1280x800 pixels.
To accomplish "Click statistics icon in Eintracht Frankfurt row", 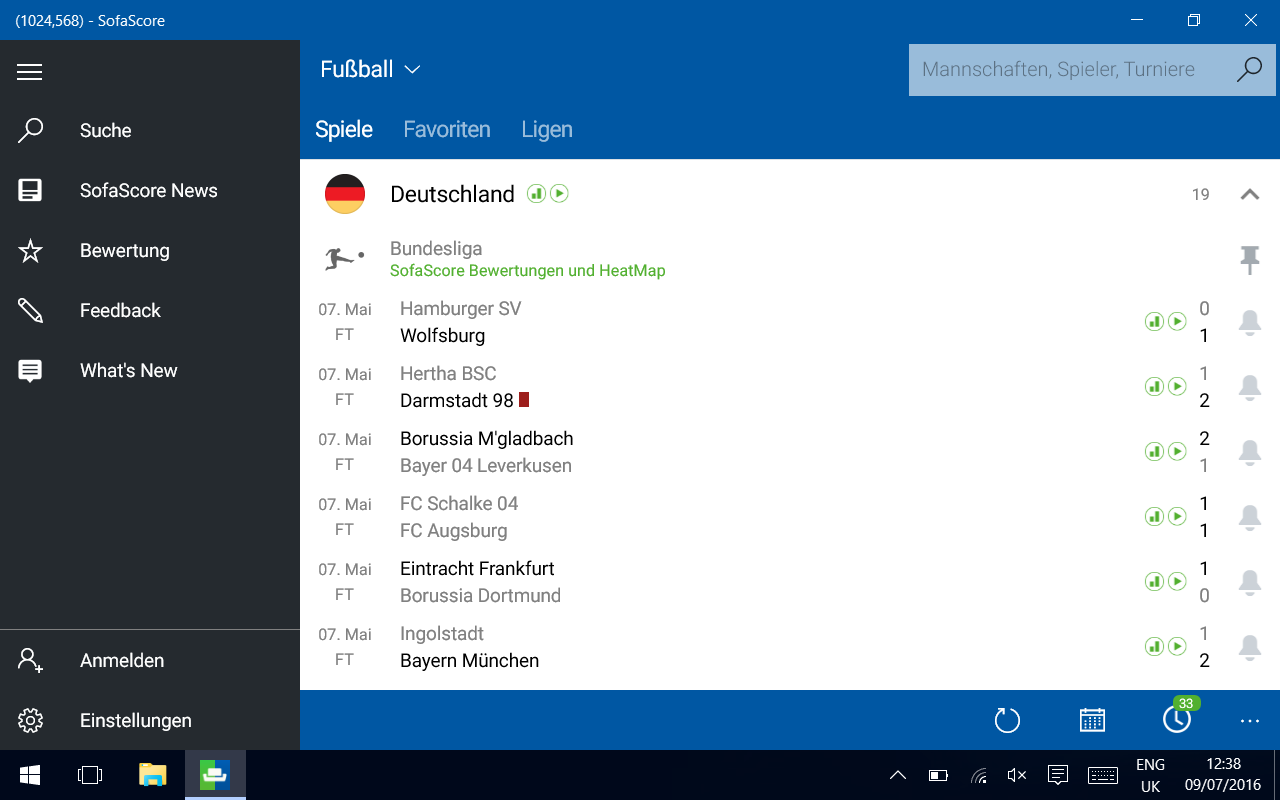I will click(x=1154, y=581).
